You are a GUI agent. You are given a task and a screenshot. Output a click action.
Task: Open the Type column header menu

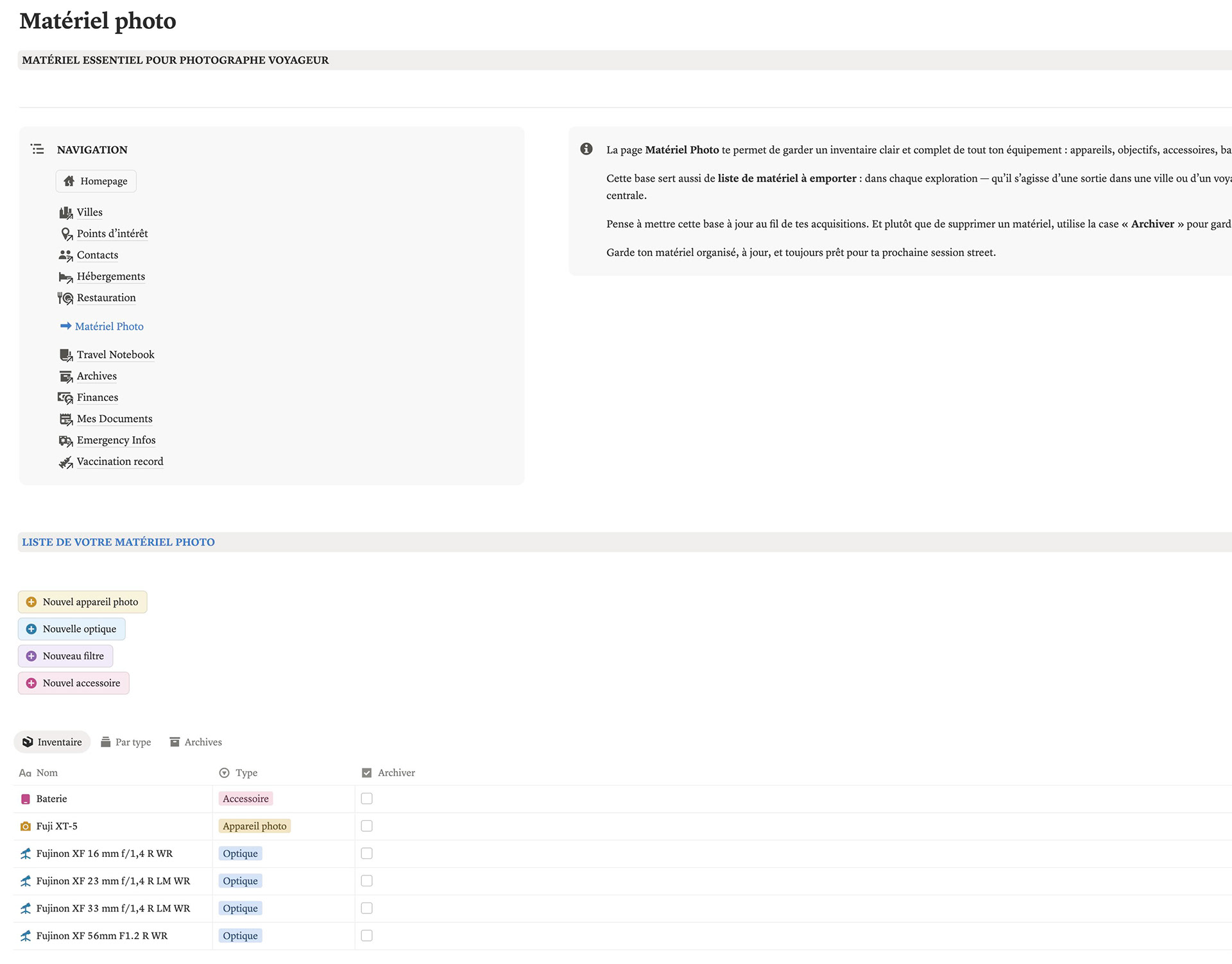(x=246, y=773)
